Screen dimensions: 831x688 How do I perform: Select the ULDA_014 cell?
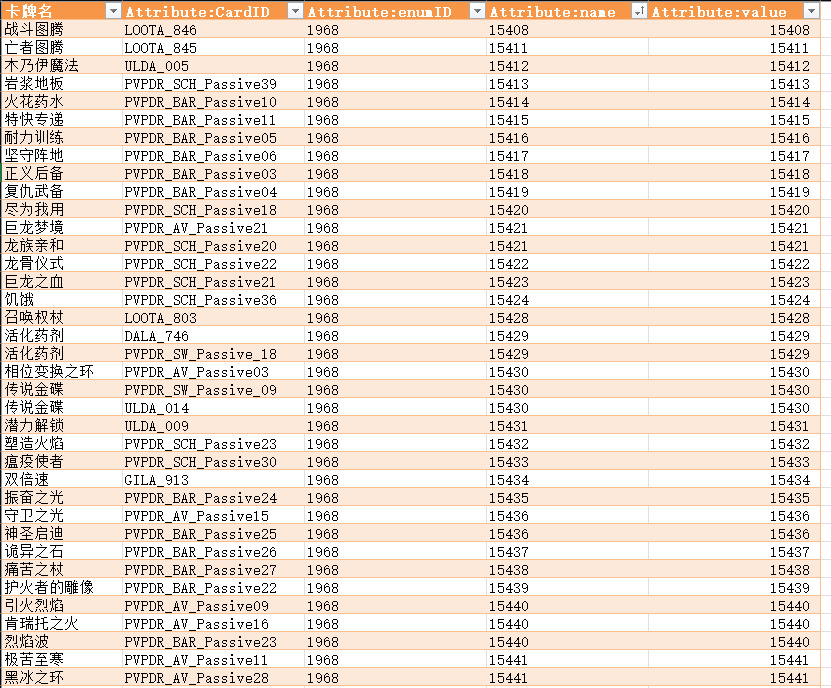coord(213,408)
